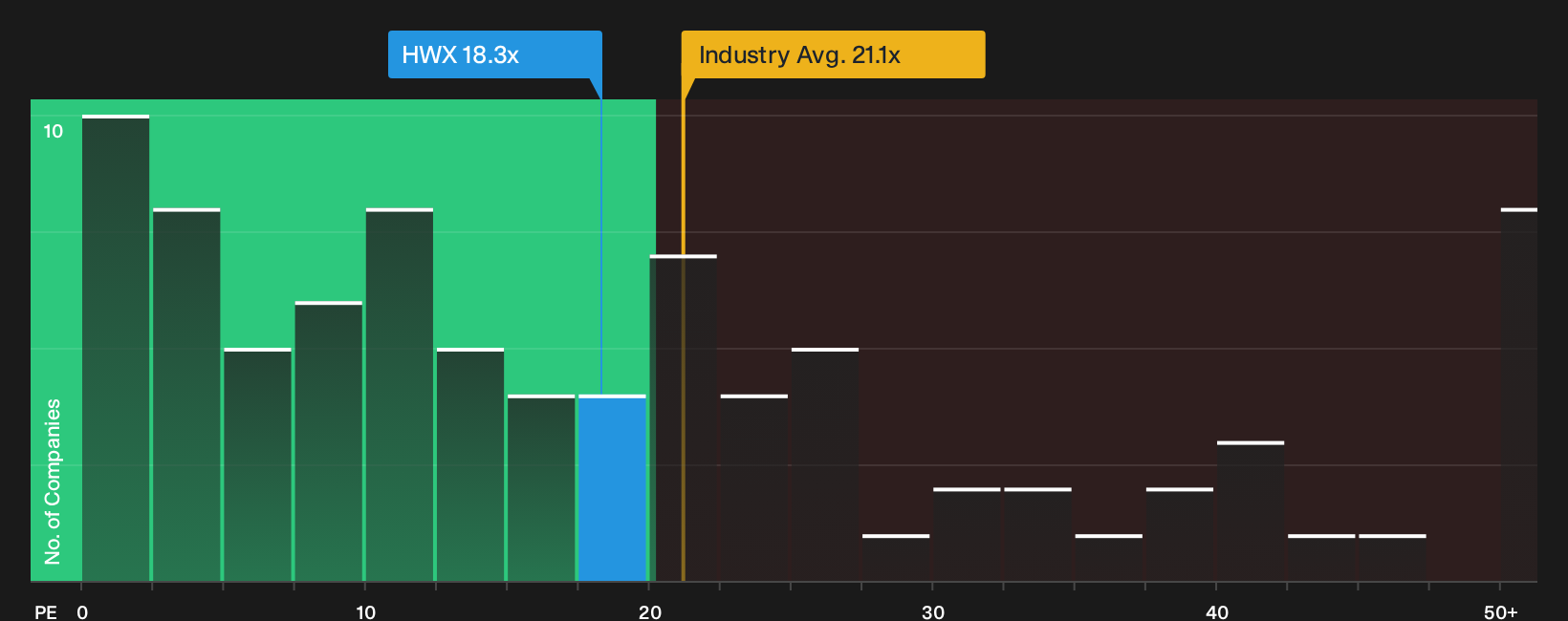Click the HWX 18.3x label
The image size is (1568, 621).
click(495, 54)
